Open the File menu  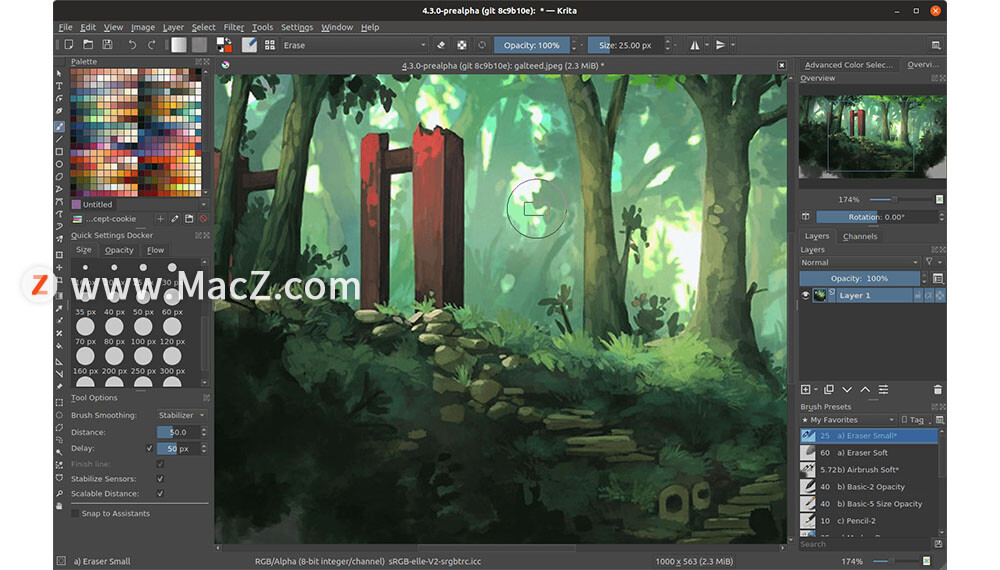coord(66,27)
